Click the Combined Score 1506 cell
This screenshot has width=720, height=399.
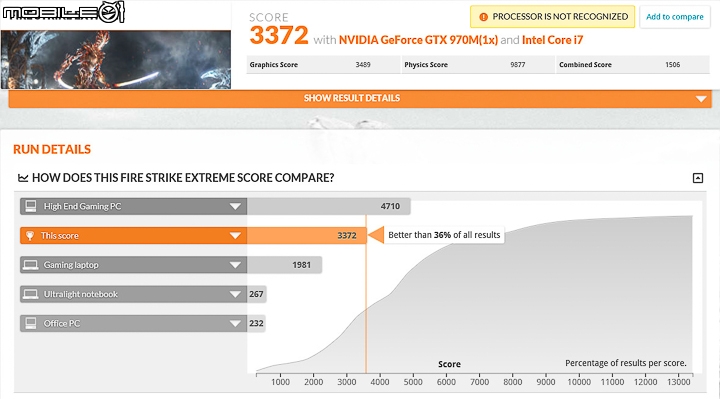[x=633, y=65]
